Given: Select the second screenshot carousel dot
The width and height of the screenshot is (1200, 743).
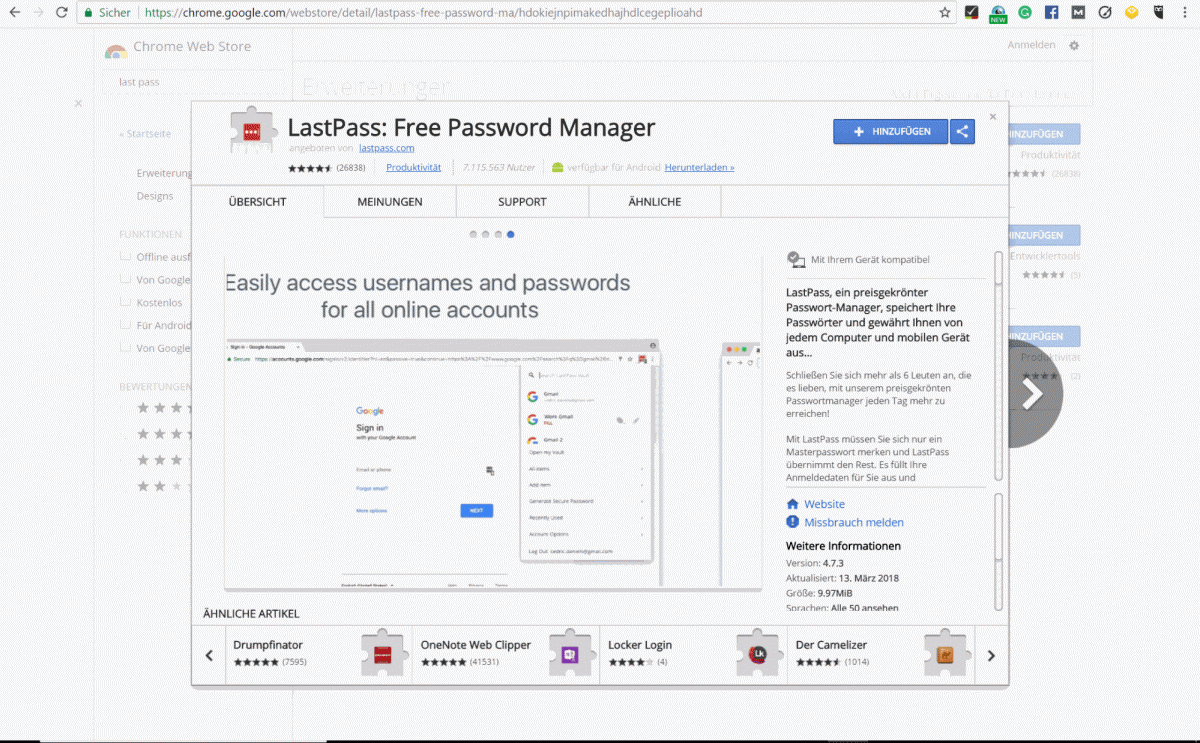Looking at the screenshot, I should [x=486, y=234].
